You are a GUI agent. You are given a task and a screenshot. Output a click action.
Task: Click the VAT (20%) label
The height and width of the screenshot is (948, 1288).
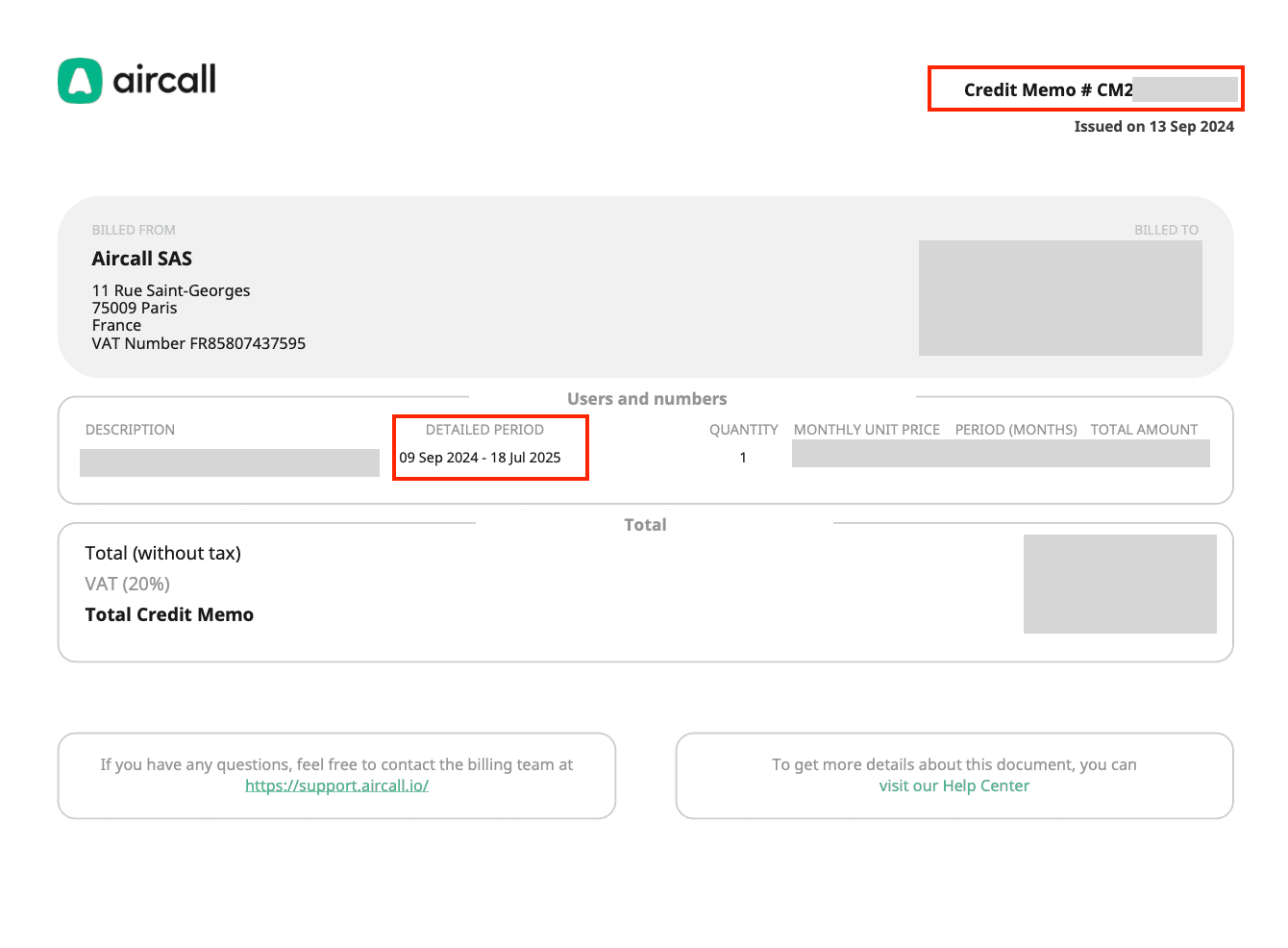pyautogui.click(x=127, y=584)
